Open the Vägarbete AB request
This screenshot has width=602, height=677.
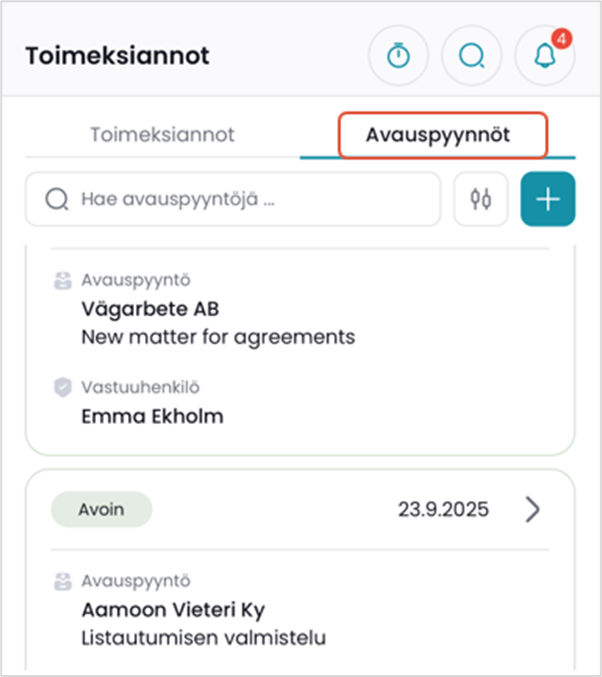tap(150, 309)
